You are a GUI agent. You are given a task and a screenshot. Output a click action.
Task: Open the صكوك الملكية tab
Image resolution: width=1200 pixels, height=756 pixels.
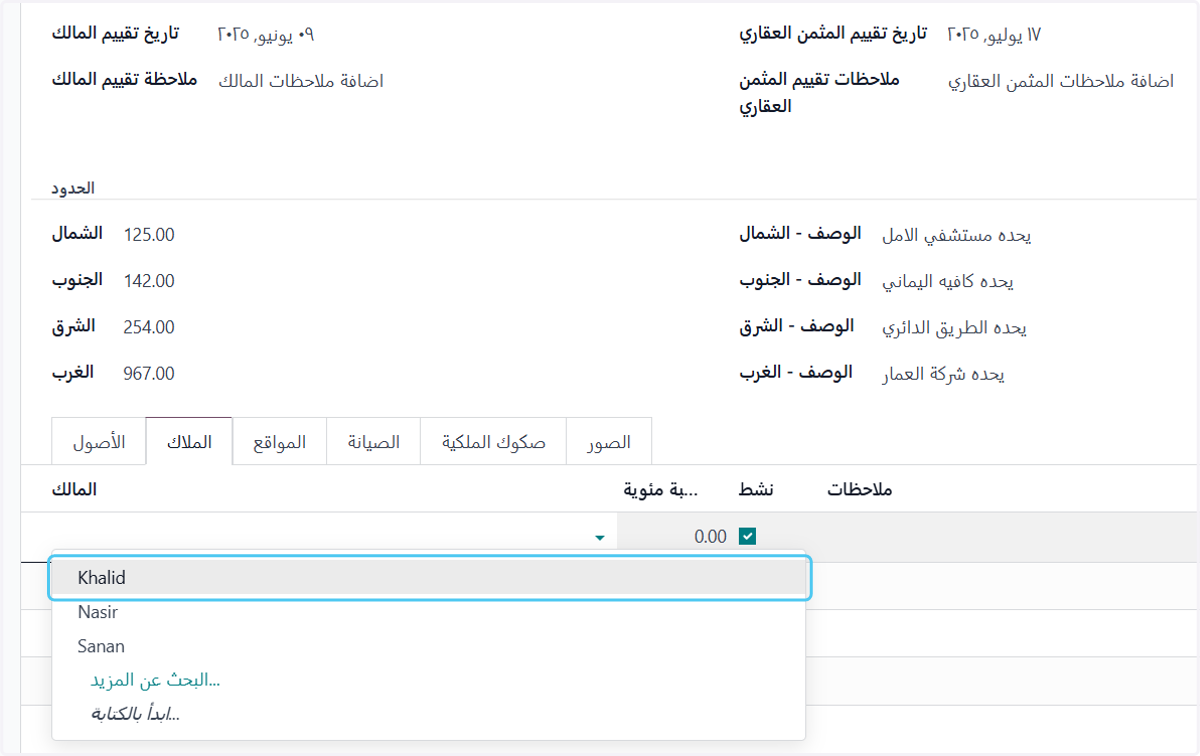[x=494, y=442]
